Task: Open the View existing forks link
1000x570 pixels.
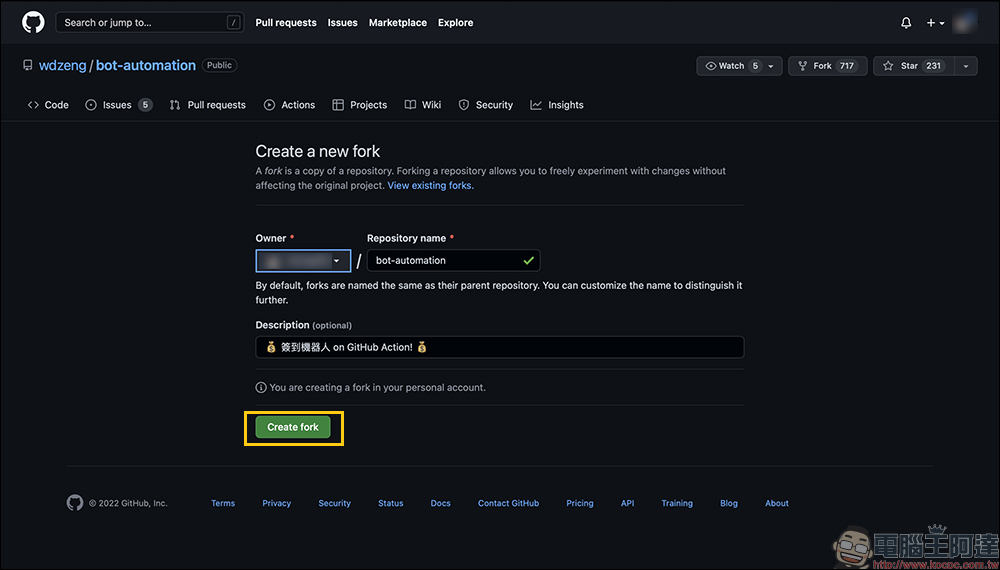Action: point(430,185)
